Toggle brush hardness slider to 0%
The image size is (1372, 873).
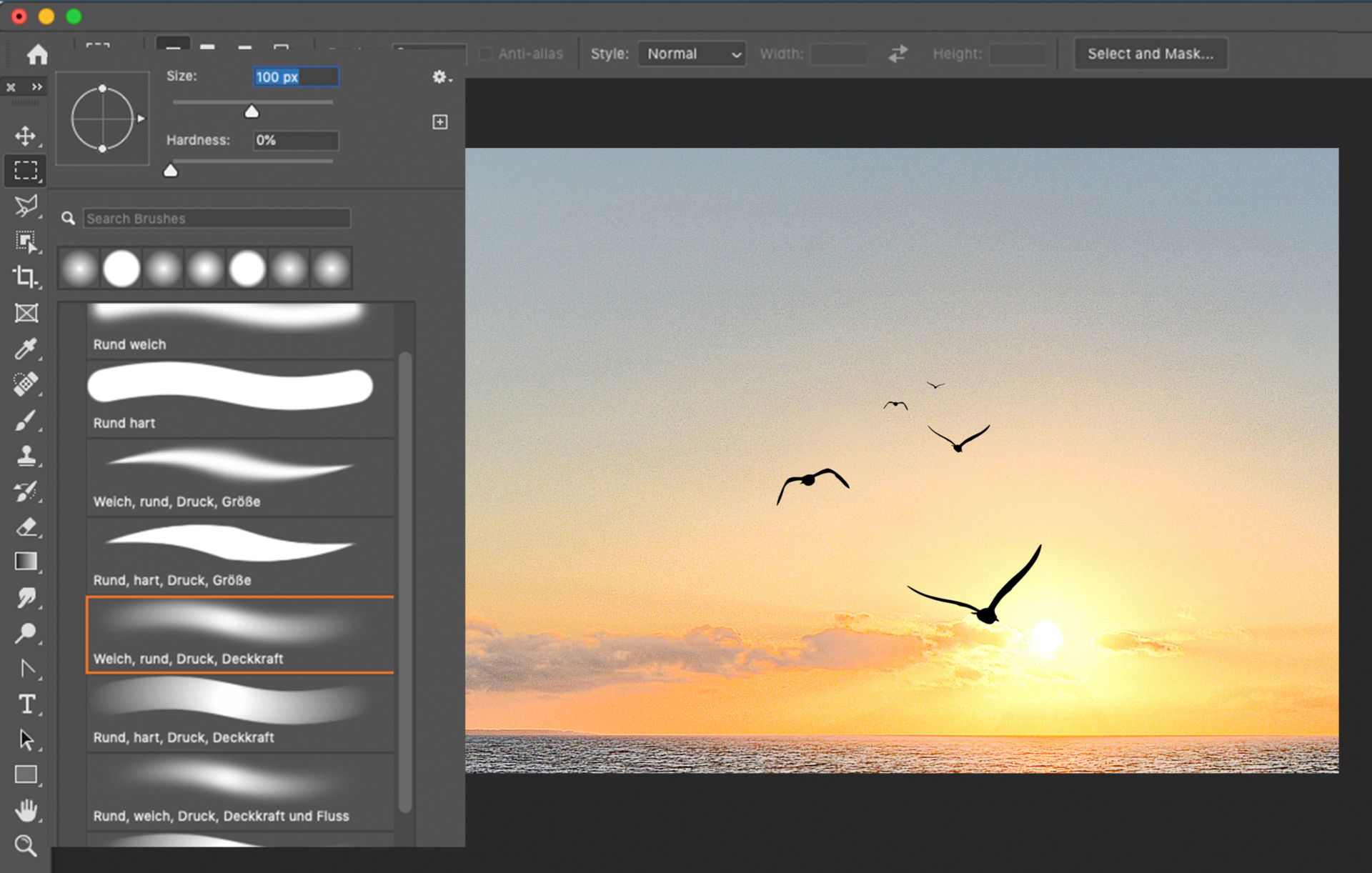click(x=170, y=169)
